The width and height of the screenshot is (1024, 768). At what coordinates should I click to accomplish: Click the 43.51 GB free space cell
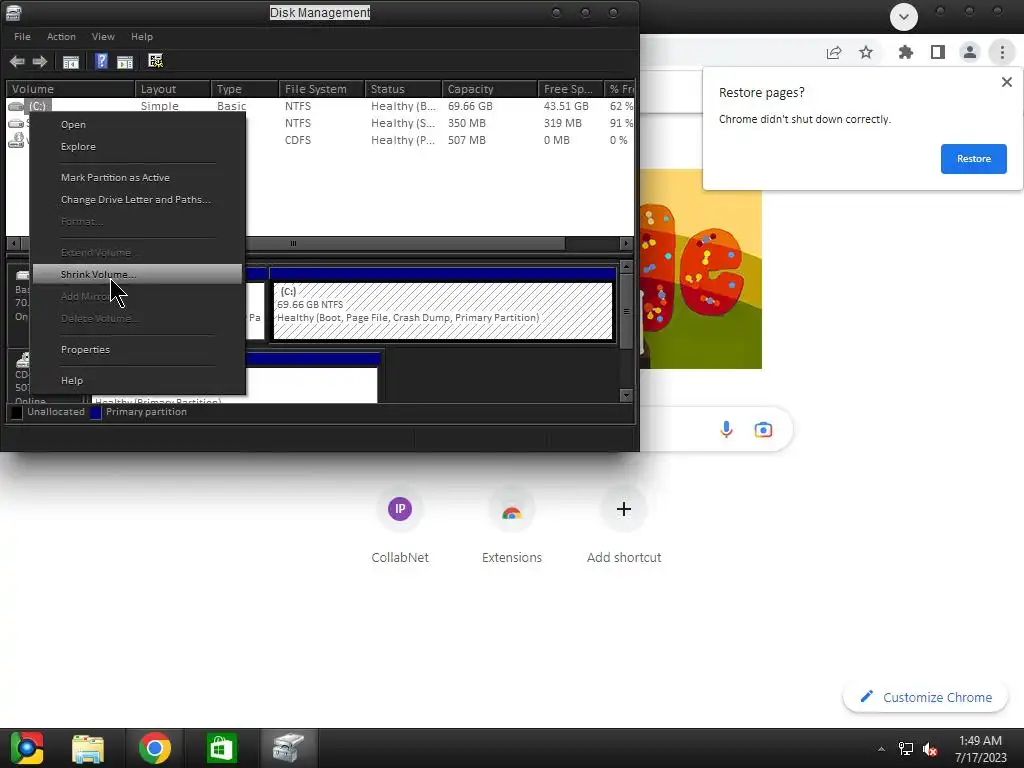[566, 106]
